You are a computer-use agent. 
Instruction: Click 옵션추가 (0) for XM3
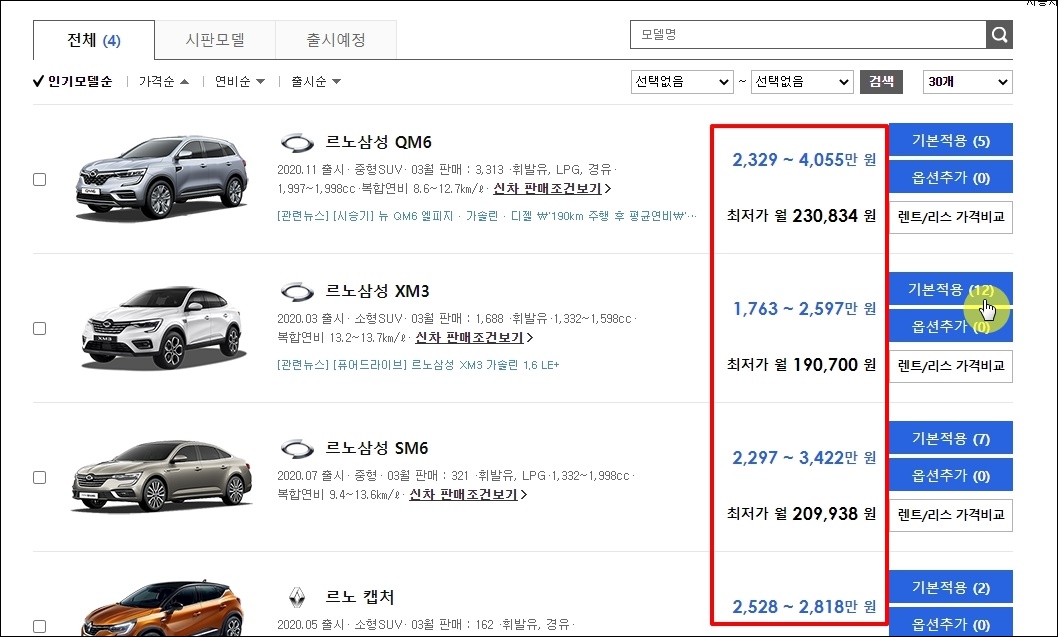(951, 327)
